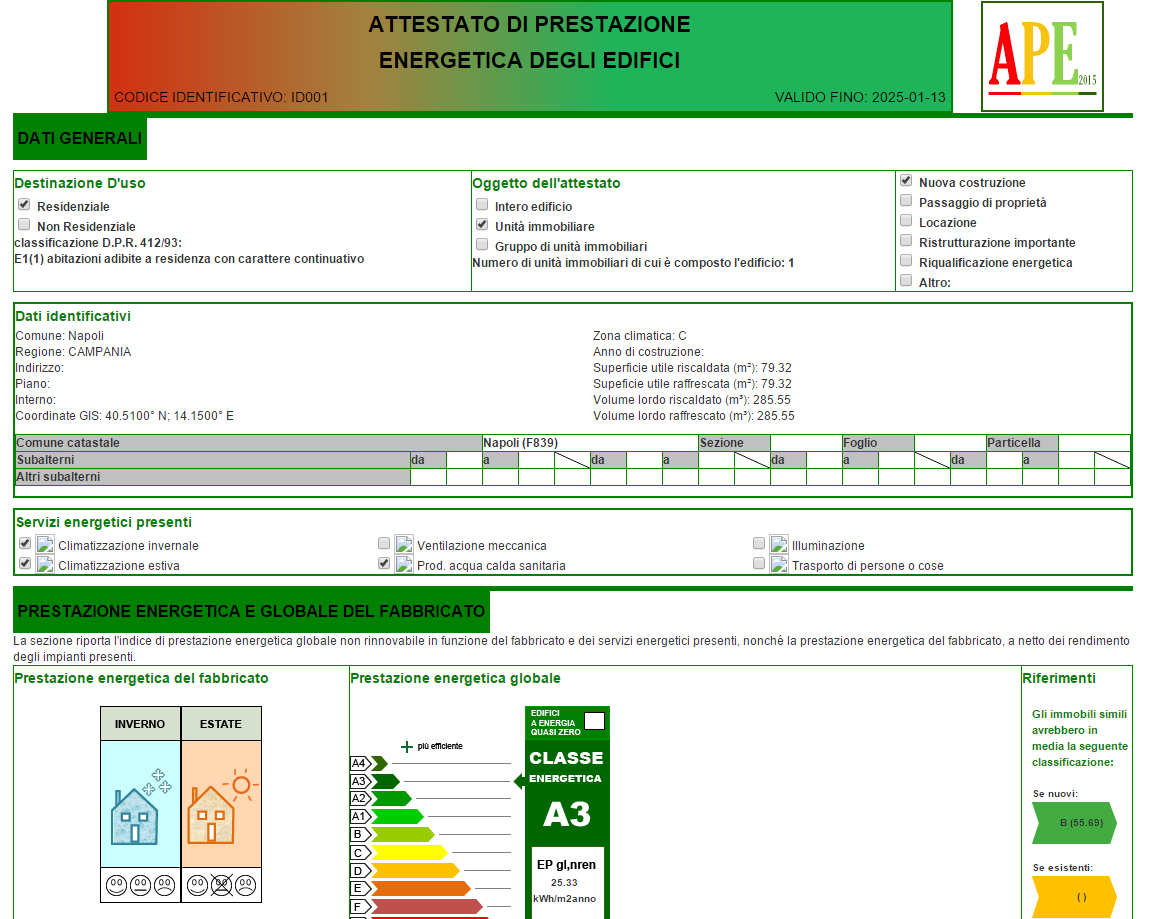Select the happy smiley under Estate
Viewport: 1151px width, 919px height.
[197, 885]
